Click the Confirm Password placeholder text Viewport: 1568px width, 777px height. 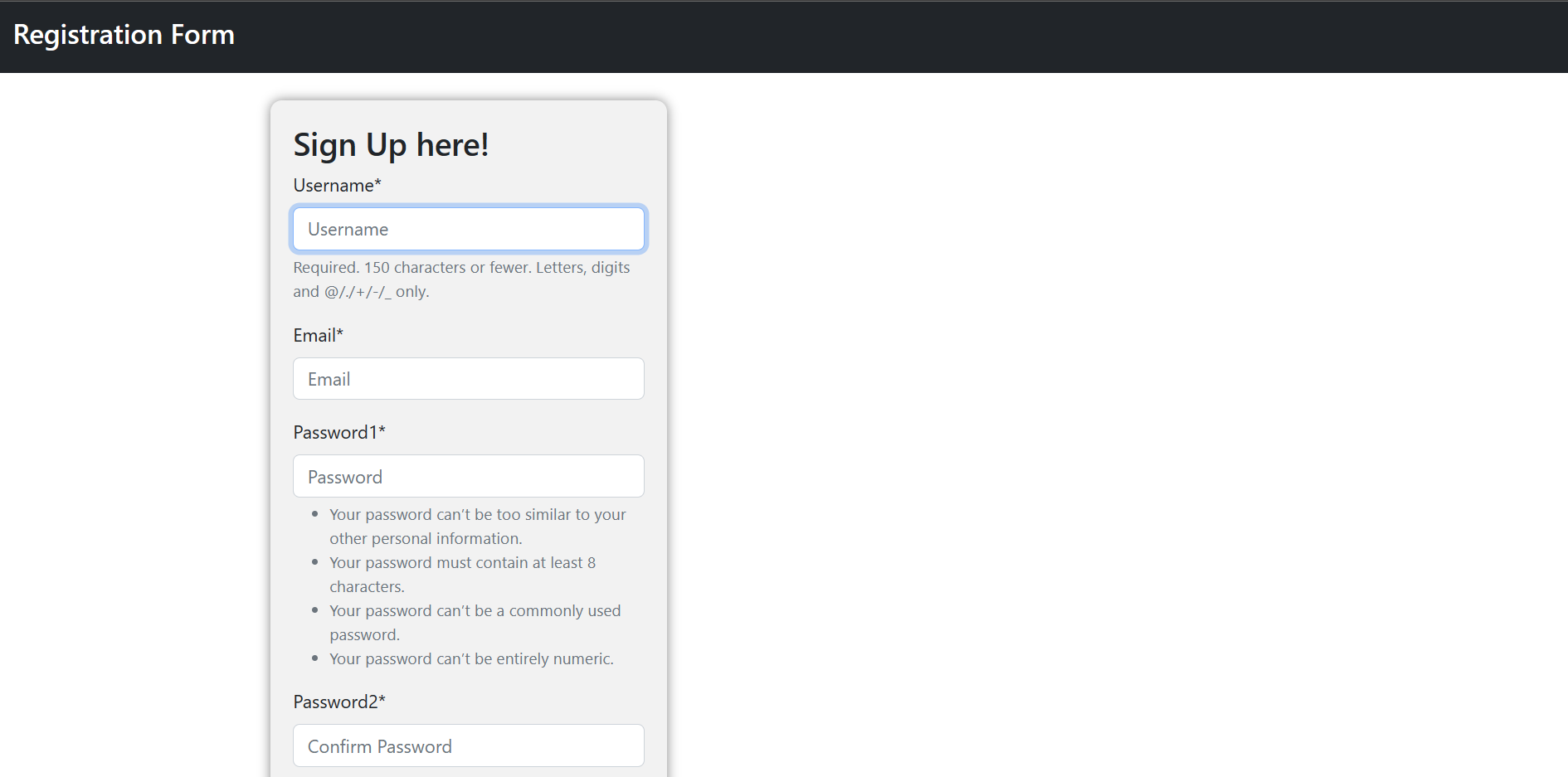pos(379,745)
